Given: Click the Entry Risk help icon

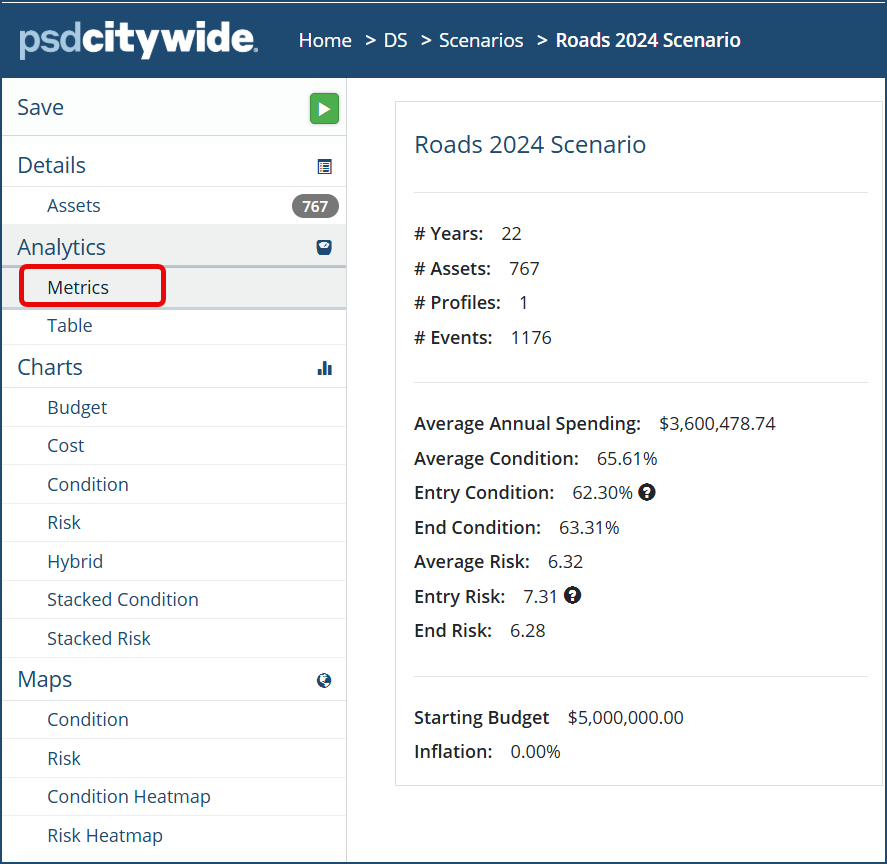Looking at the screenshot, I should [x=572, y=595].
